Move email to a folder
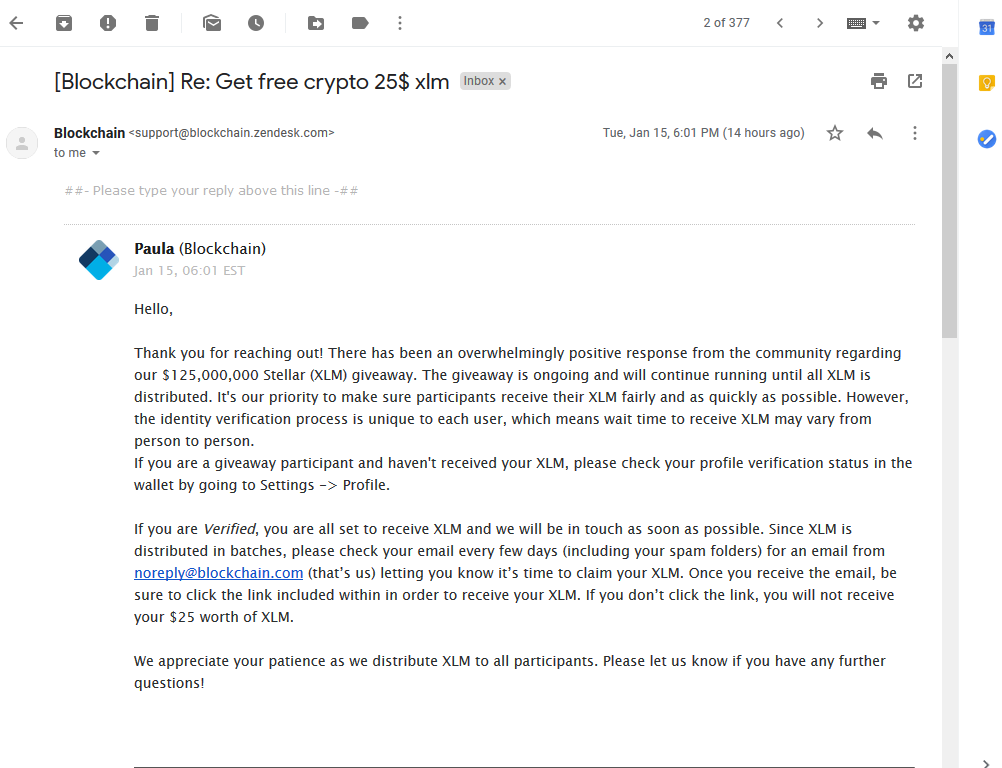This screenshot has height=768, width=1002. [x=316, y=23]
